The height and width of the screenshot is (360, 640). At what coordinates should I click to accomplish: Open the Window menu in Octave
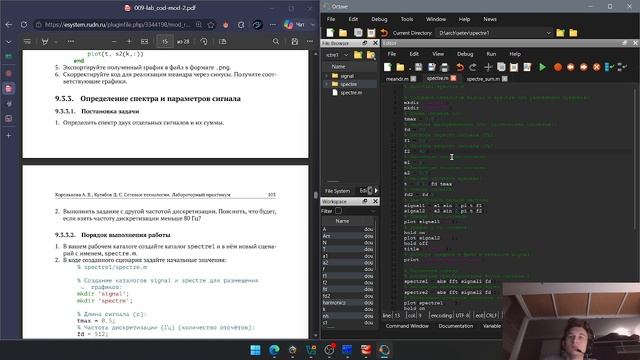click(436, 19)
